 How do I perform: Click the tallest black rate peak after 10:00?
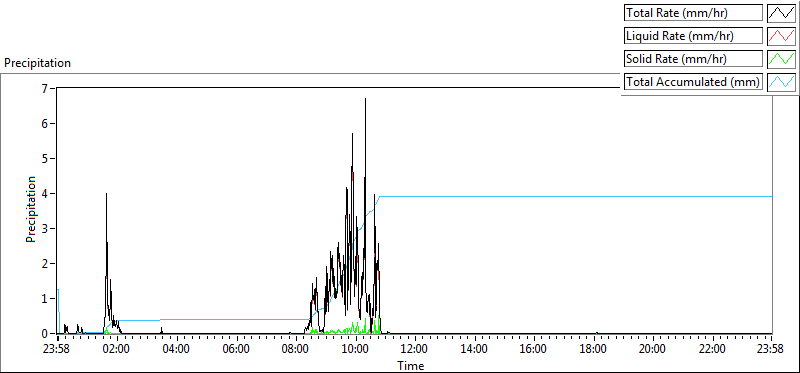click(365, 99)
